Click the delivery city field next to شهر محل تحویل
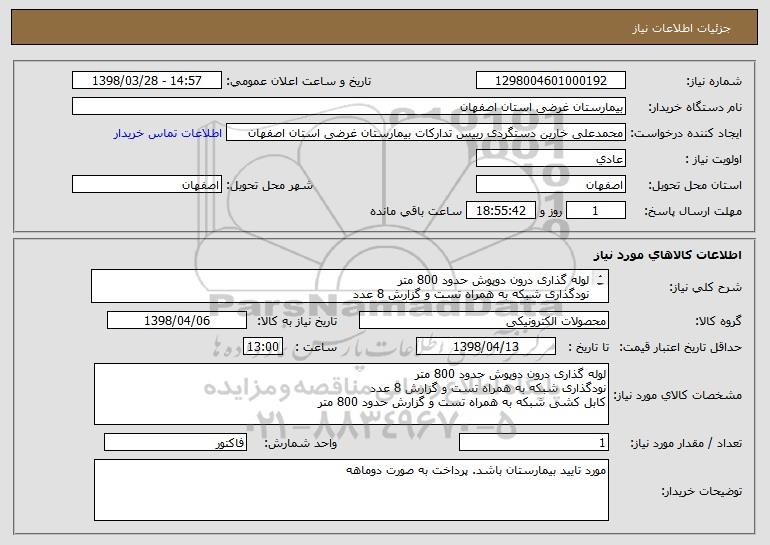 tap(147, 185)
